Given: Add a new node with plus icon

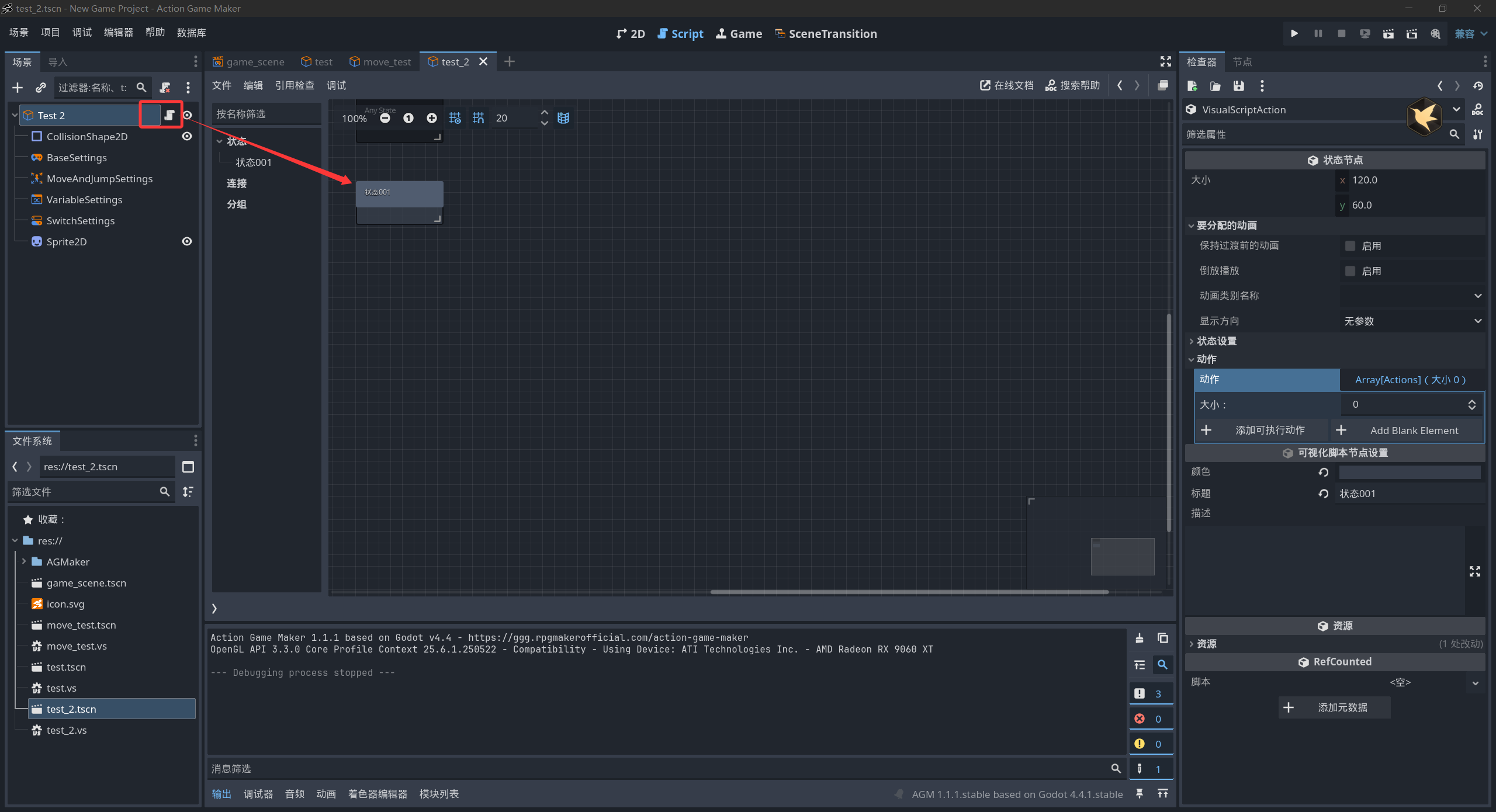Looking at the screenshot, I should (18, 88).
